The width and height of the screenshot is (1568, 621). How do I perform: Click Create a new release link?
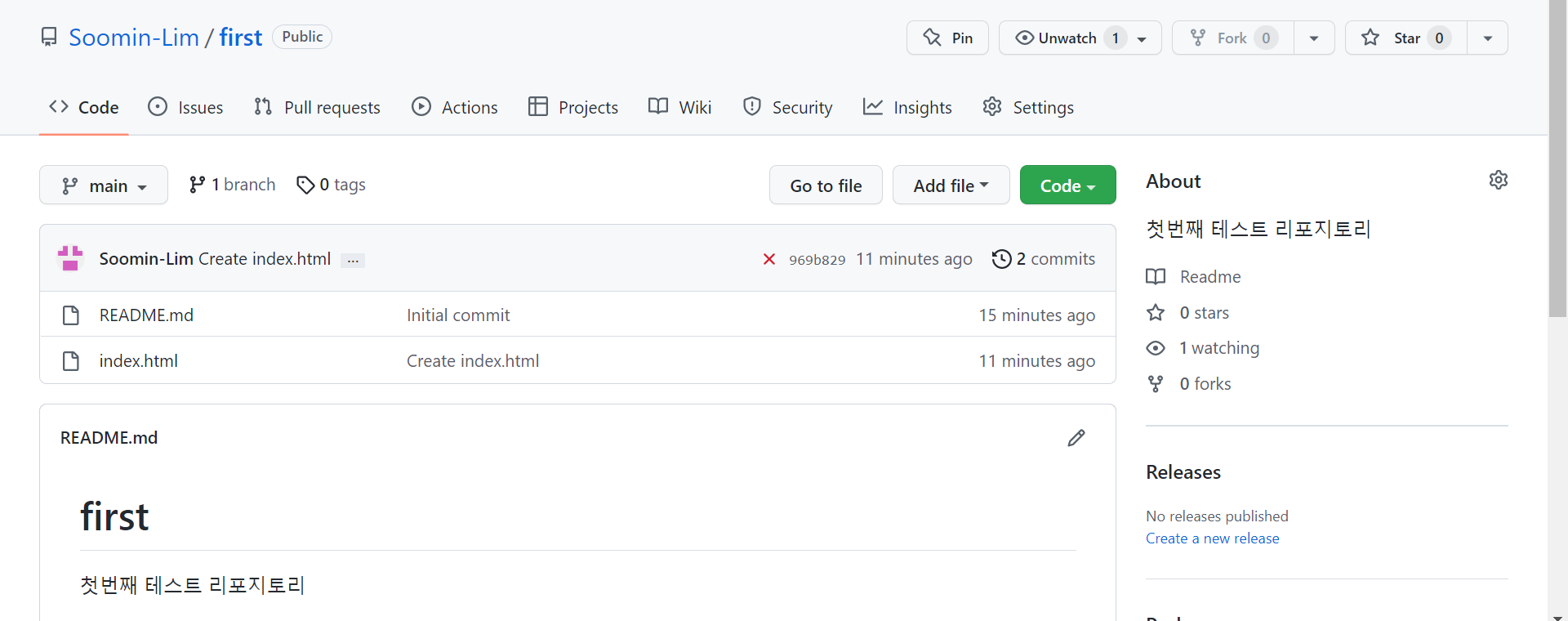click(1213, 538)
